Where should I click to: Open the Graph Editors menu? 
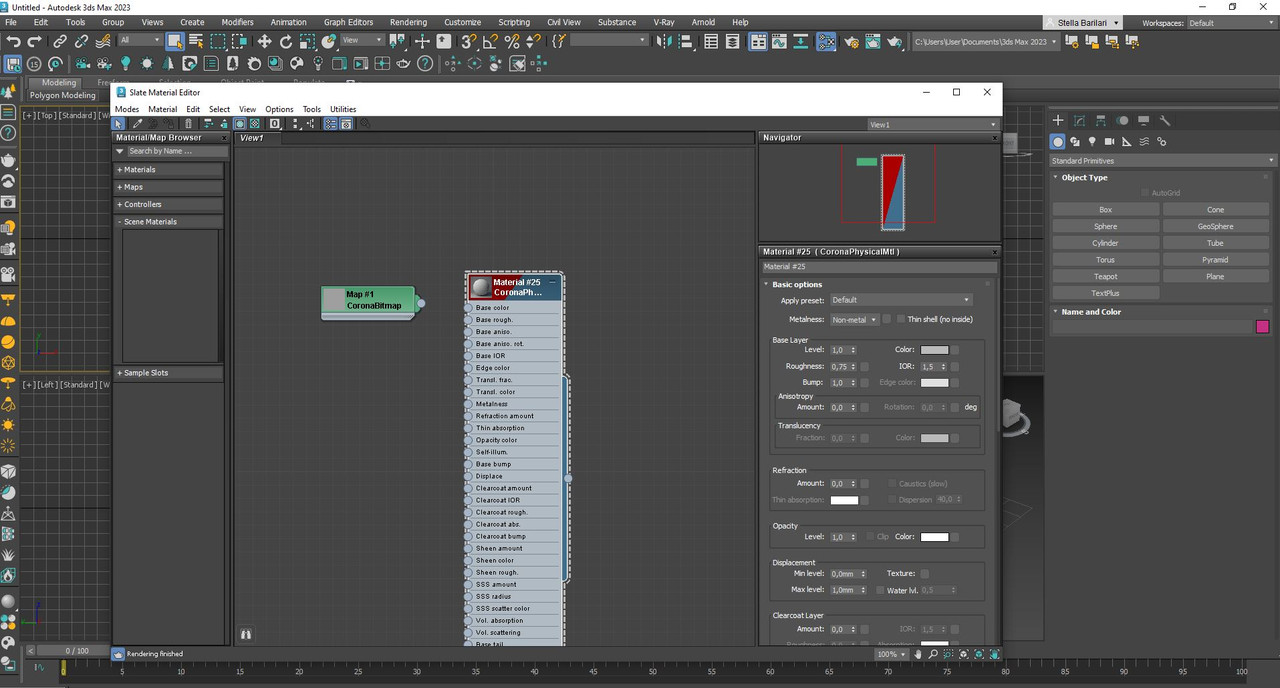(348, 22)
